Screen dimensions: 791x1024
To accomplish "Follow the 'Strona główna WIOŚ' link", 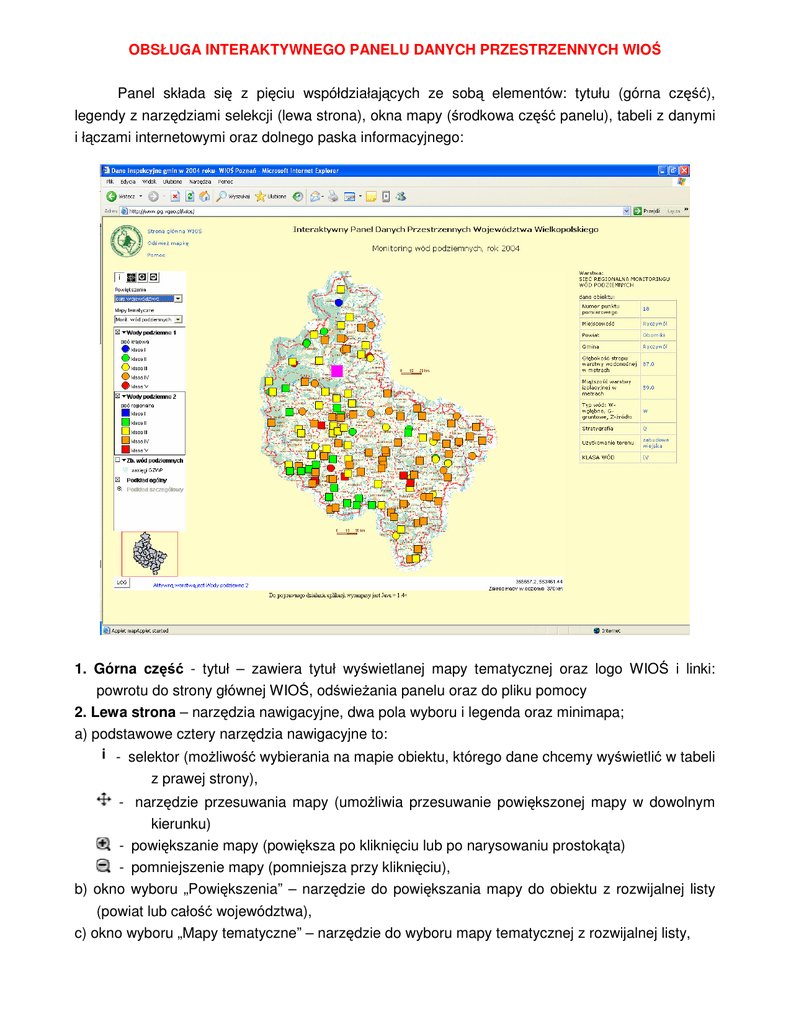I will (x=174, y=230).
